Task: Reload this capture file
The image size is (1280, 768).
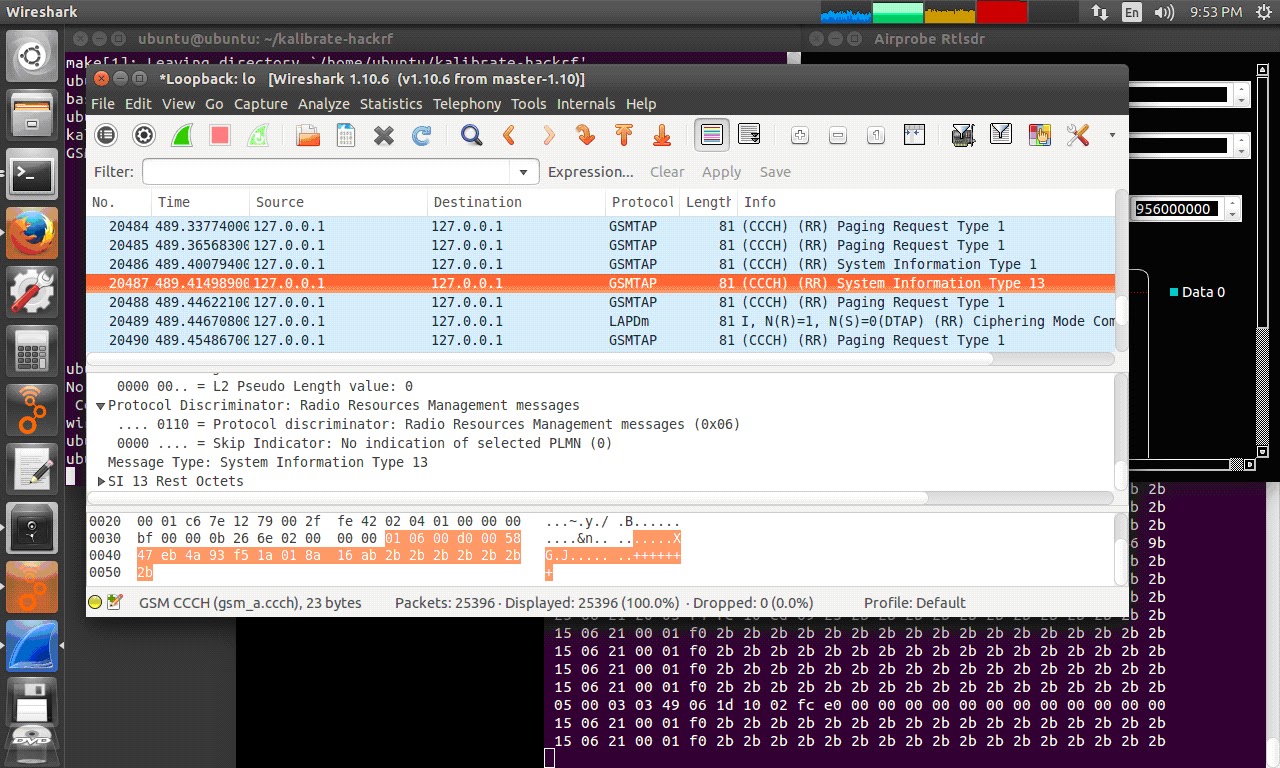Action: click(422, 135)
